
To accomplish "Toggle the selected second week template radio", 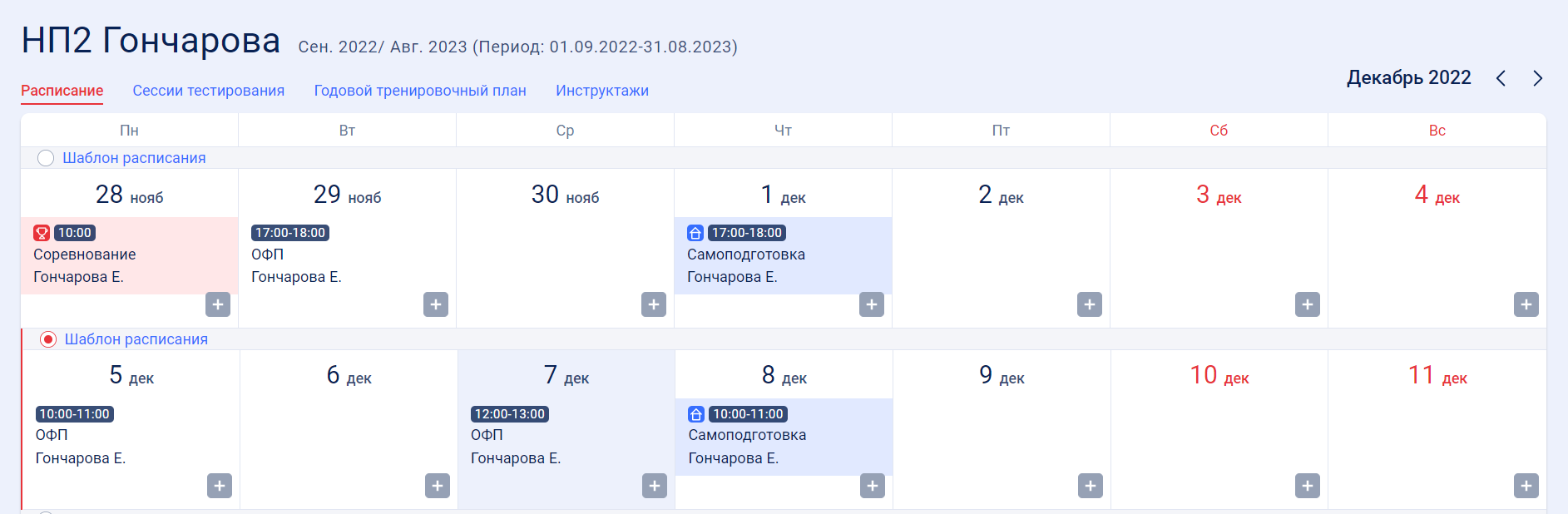I will pyautogui.click(x=48, y=339).
